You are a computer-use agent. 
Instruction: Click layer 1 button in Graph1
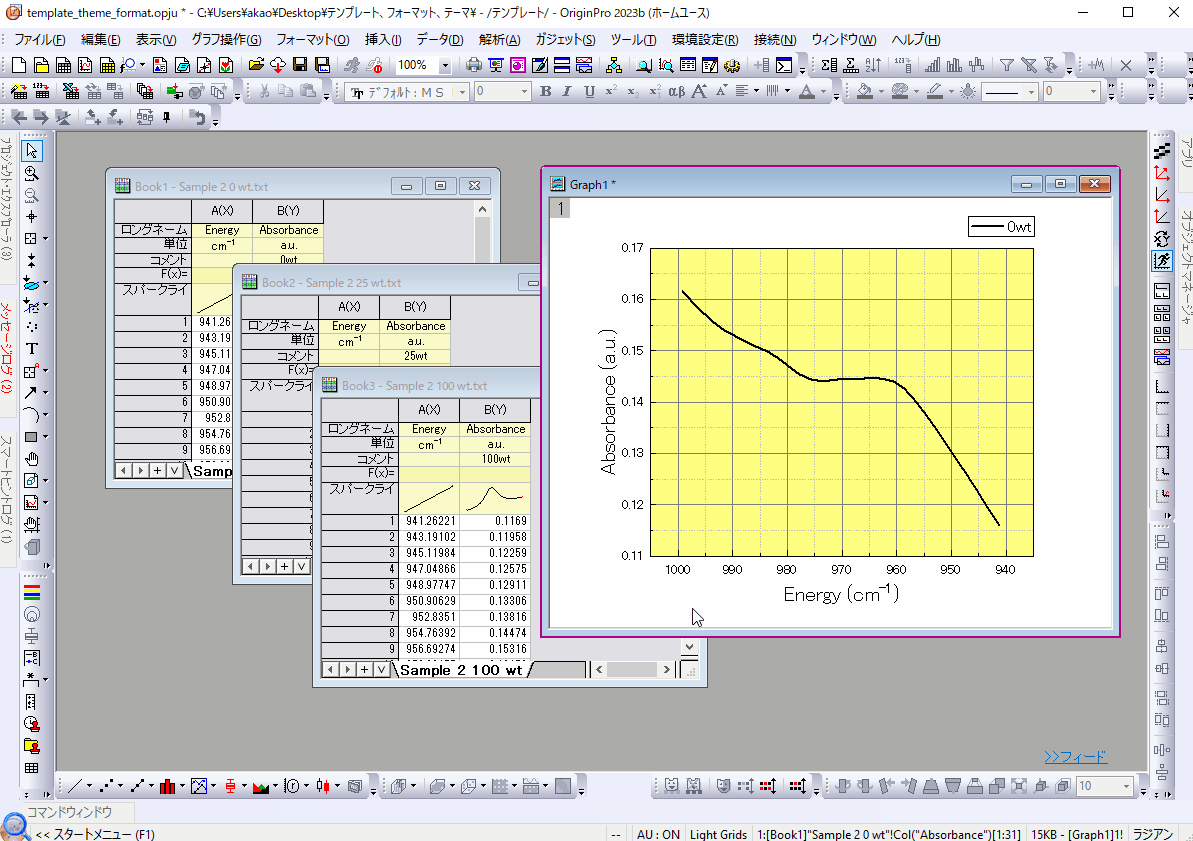(x=560, y=208)
